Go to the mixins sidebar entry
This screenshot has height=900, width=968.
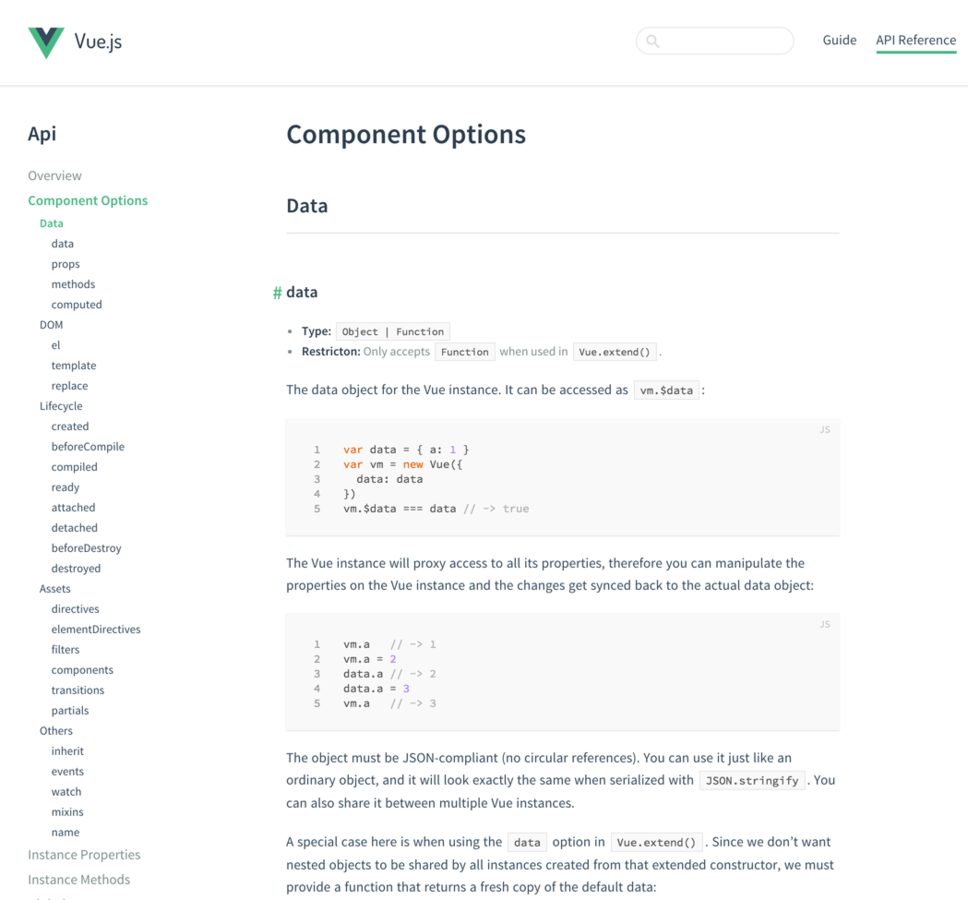[67, 812]
